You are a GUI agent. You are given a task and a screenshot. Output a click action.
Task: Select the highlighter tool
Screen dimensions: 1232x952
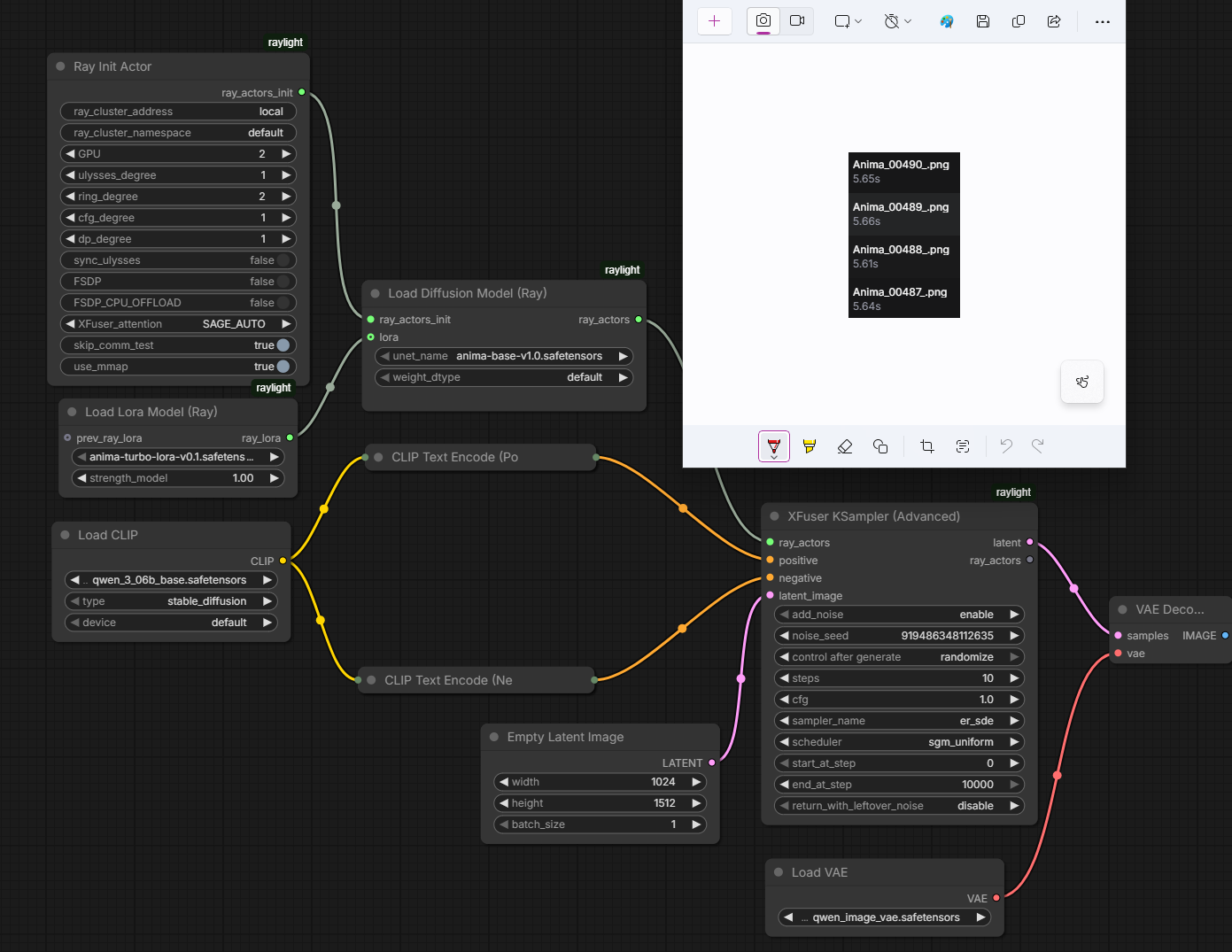click(810, 446)
